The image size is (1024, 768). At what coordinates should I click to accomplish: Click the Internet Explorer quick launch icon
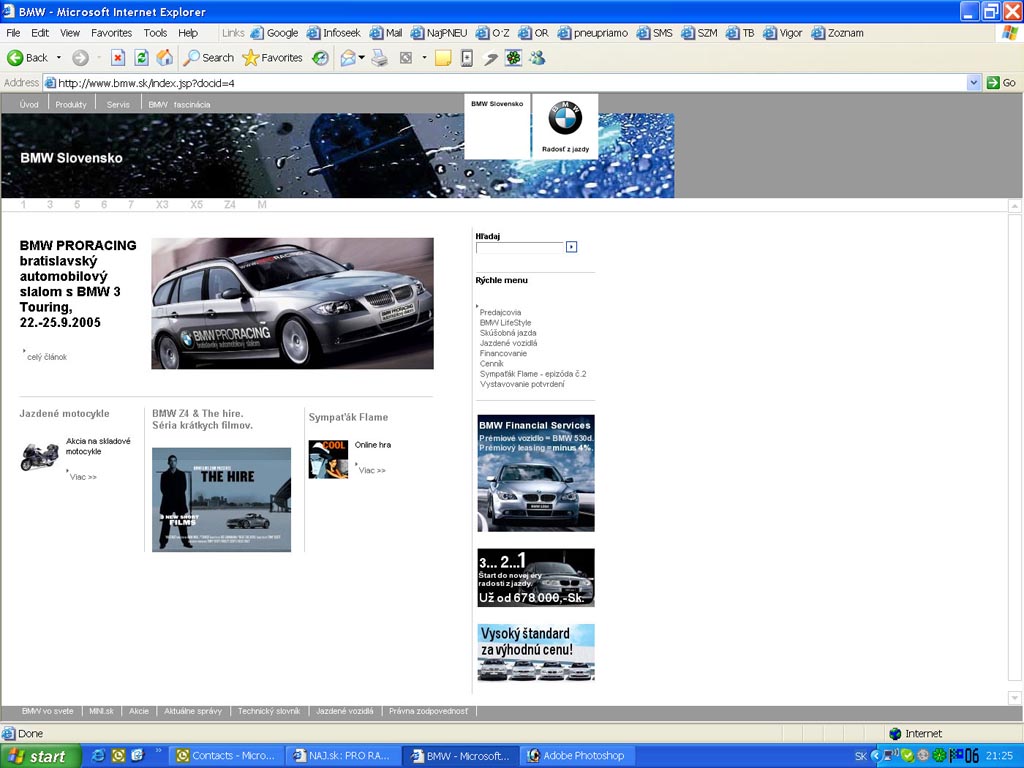(x=98, y=756)
